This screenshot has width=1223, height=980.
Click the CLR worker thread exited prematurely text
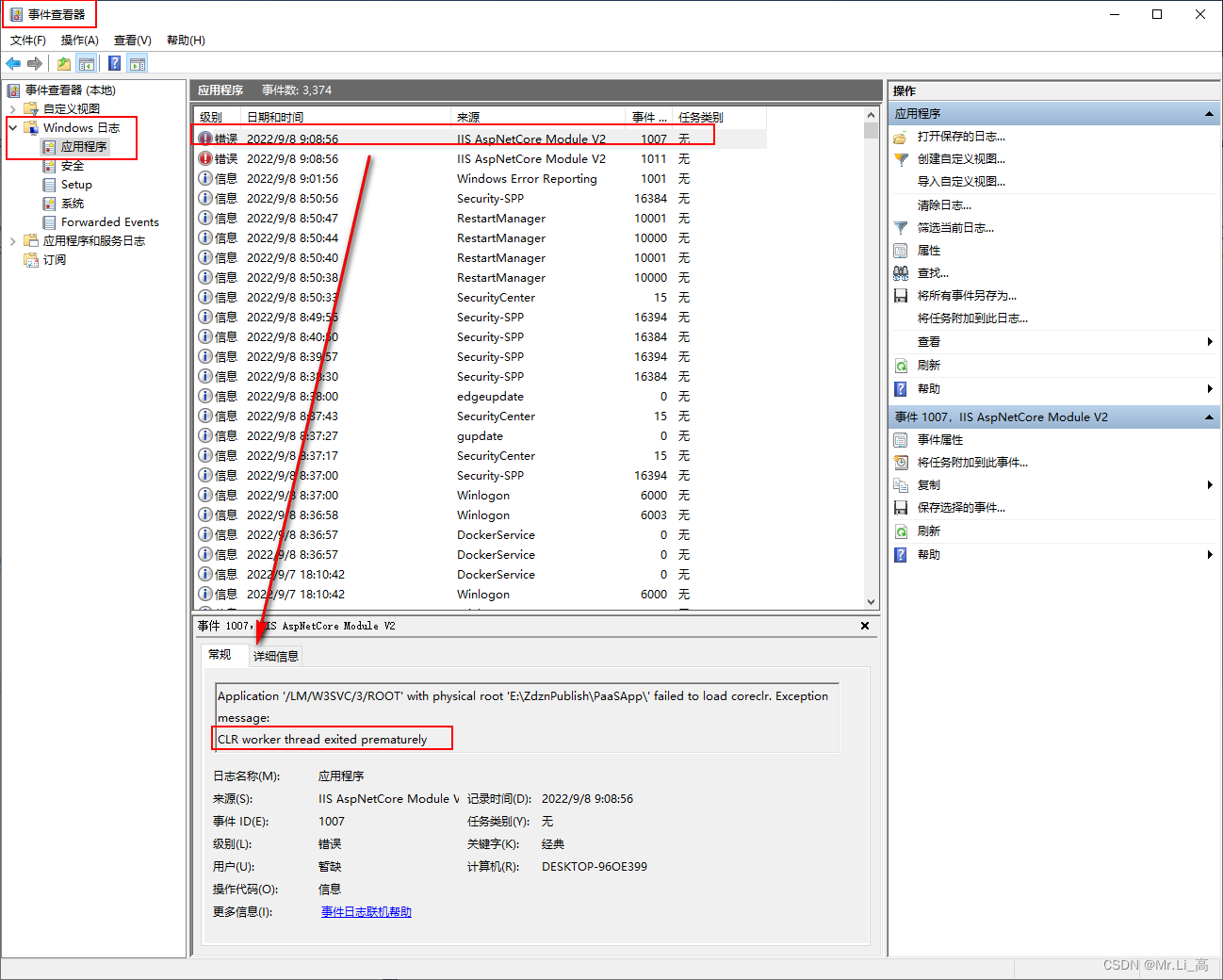[322, 740]
